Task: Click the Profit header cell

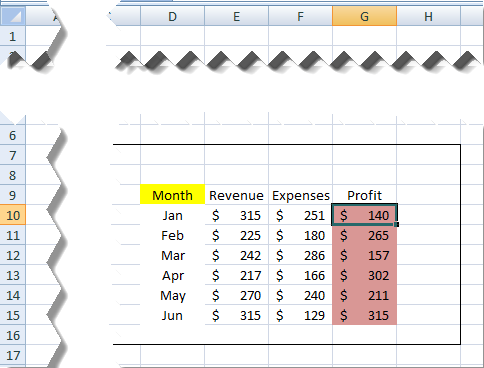Action: (x=364, y=195)
